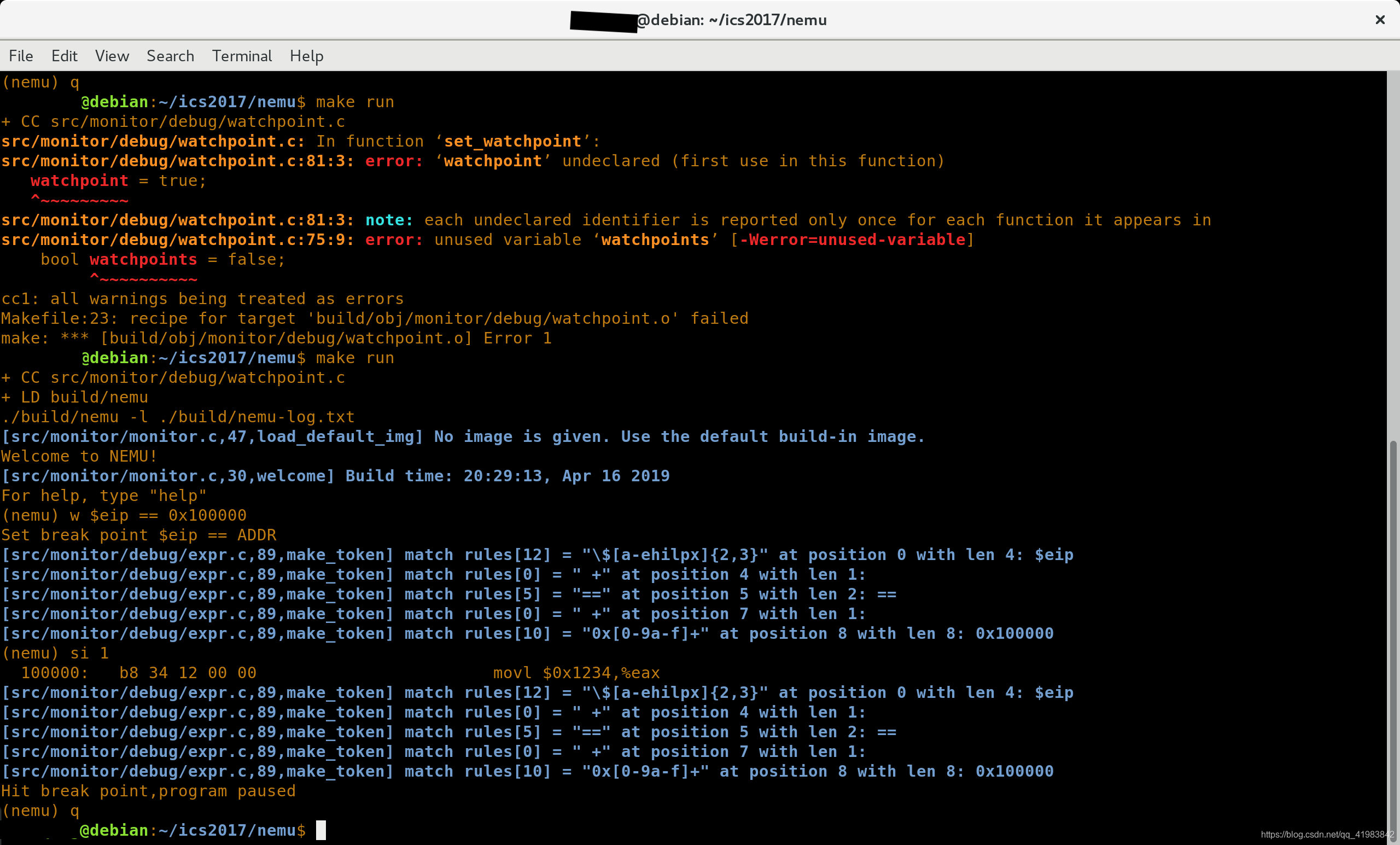Click the line '+ LD build/nemu'
This screenshot has height=845, width=1400.
74,397
